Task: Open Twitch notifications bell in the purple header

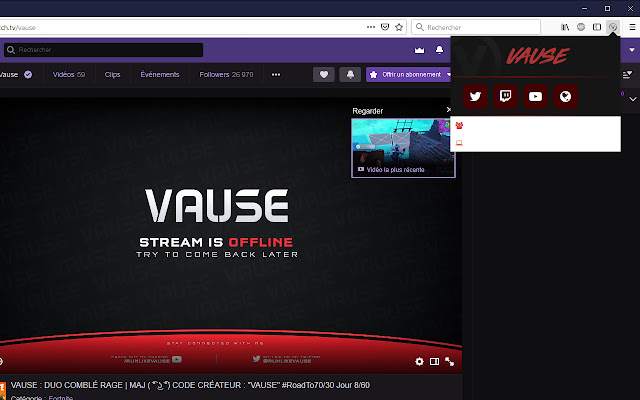Action: pyautogui.click(x=439, y=50)
